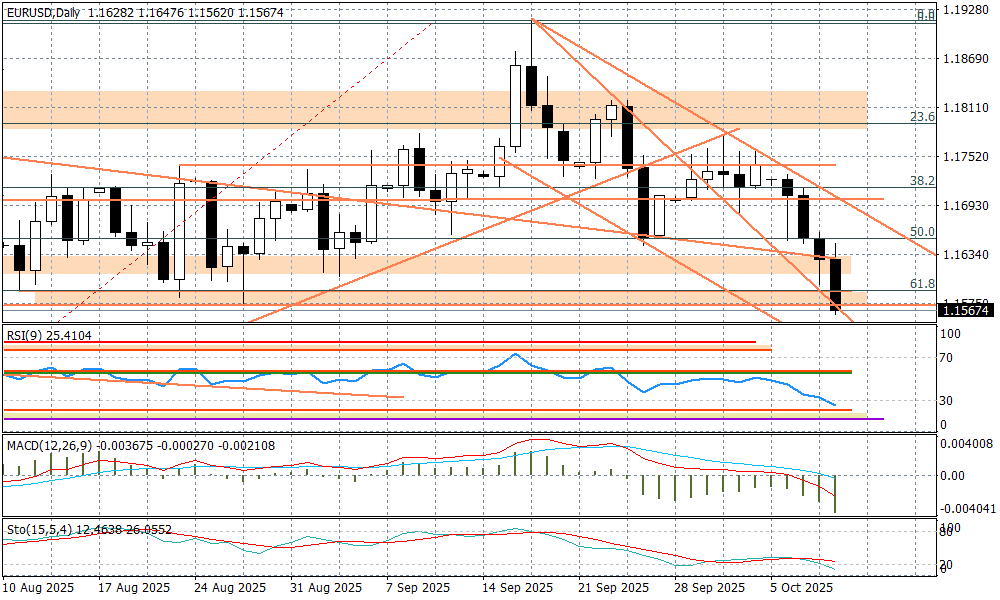
Task: Click the current price tag 1.15674
Action: click(x=966, y=311)
